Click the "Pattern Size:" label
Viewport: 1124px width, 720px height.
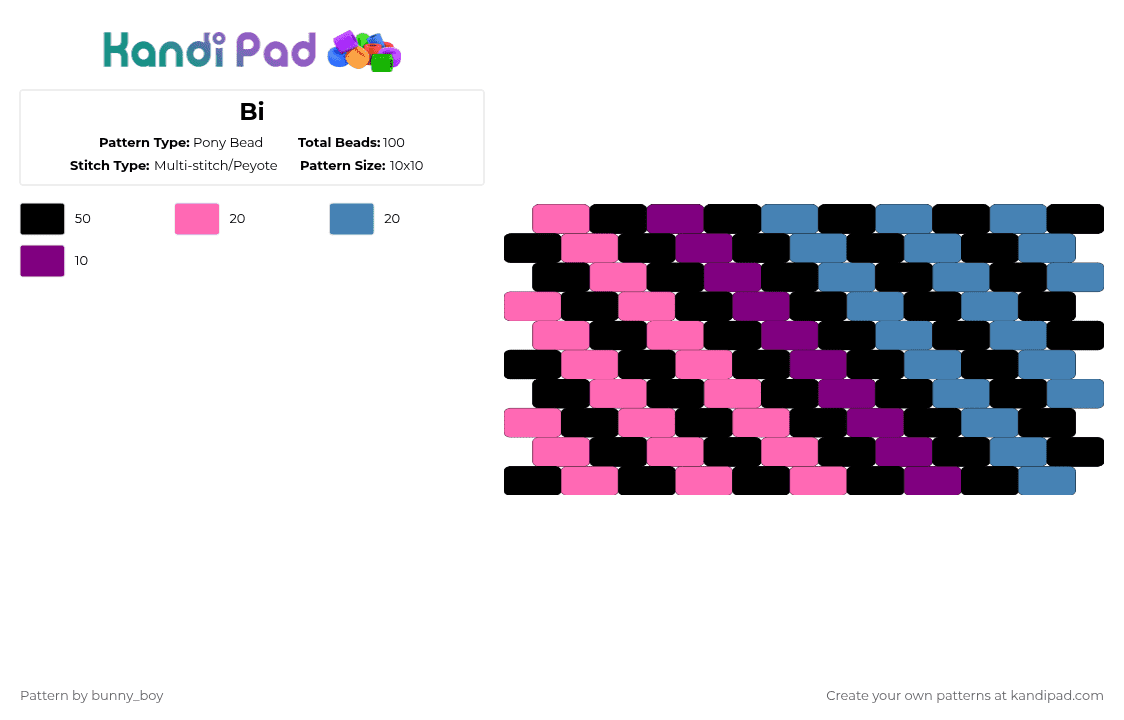pyautogui.click(x=343, y=166)
